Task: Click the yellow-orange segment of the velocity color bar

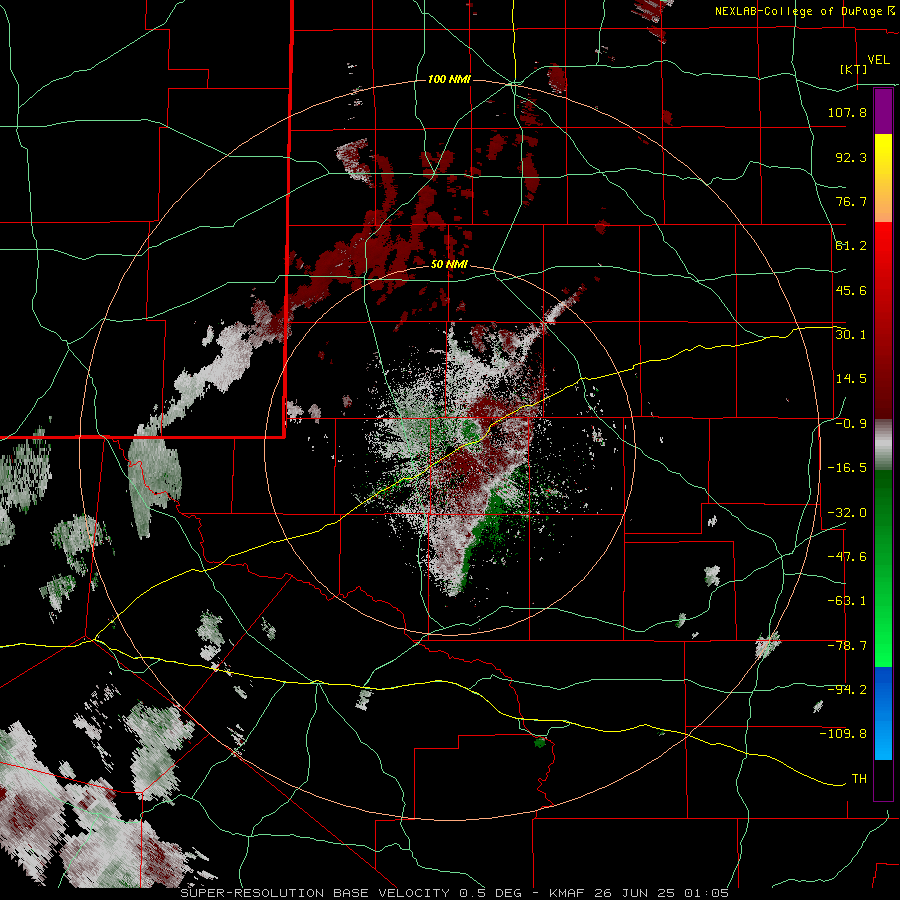Action: pos(883,178)
